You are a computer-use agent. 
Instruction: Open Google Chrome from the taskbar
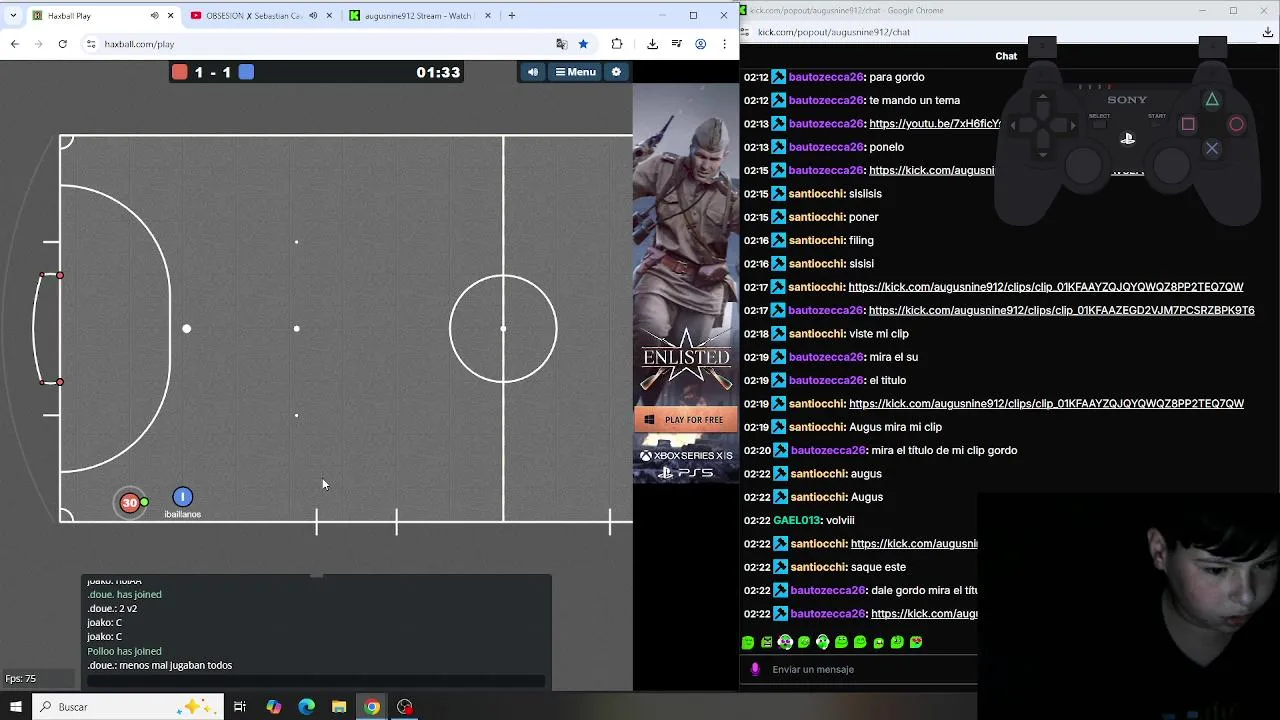tap(372, 707)
